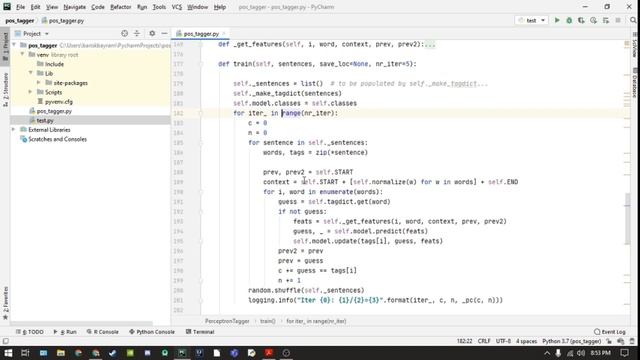Change UTF-8 file encoding
Screen dimensions: 640x360
tap(503, 341)
